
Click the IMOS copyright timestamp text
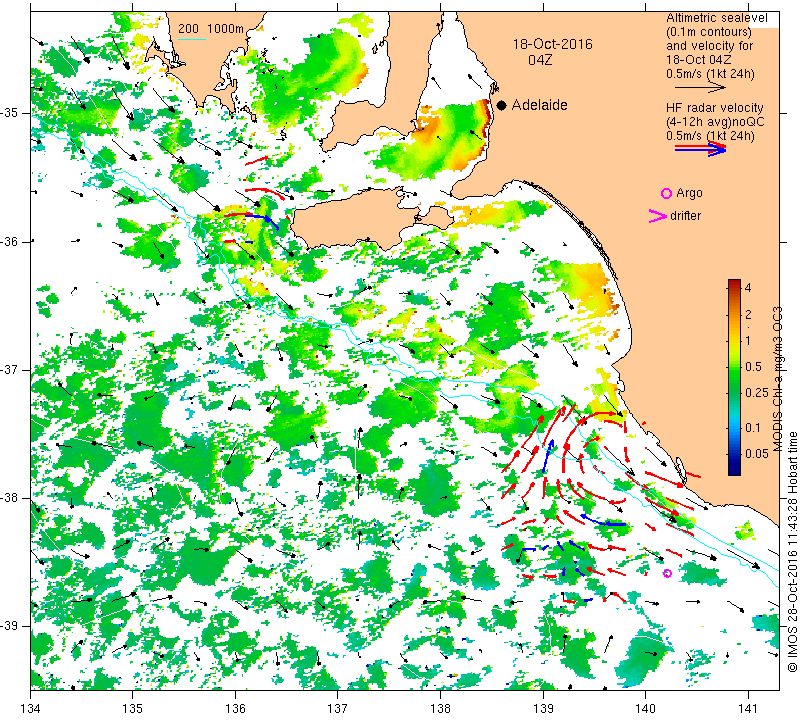[792, 552]
